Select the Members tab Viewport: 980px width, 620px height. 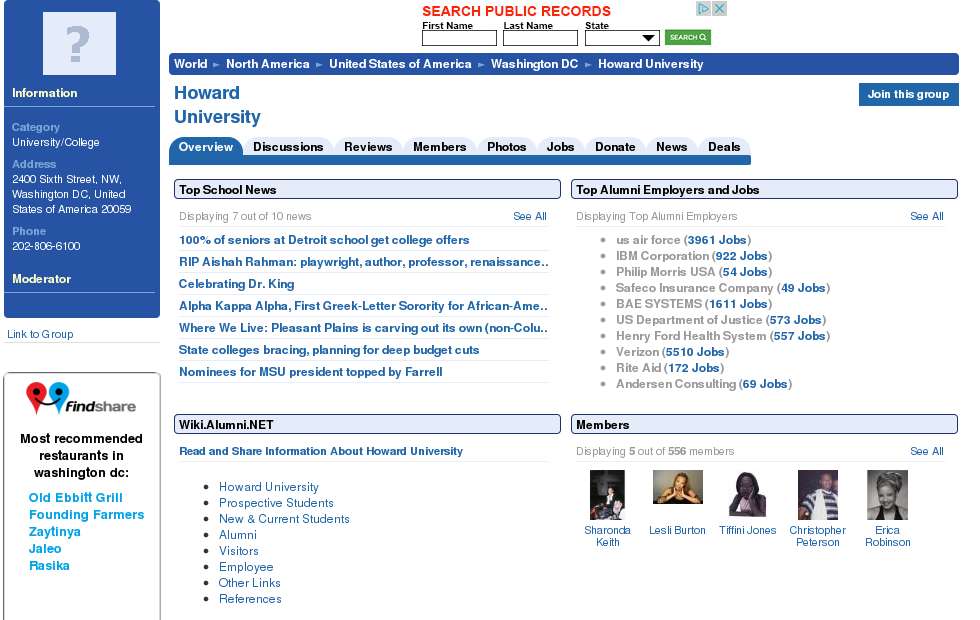(x=439, y=147)
